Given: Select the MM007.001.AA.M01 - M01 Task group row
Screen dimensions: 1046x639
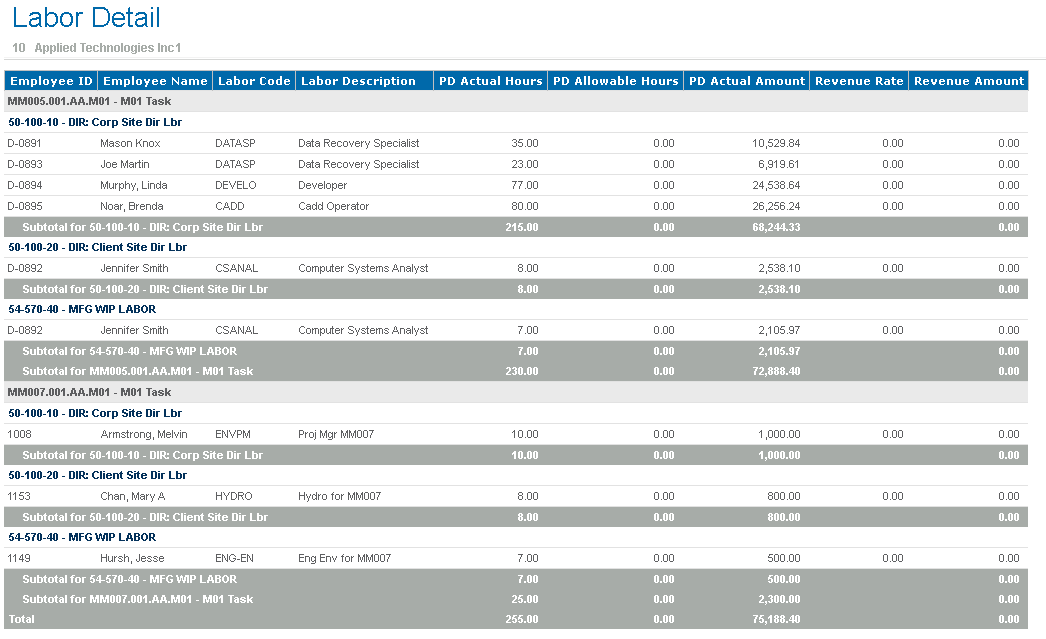Looking at the screenshot, I should [x=90, y=392].
